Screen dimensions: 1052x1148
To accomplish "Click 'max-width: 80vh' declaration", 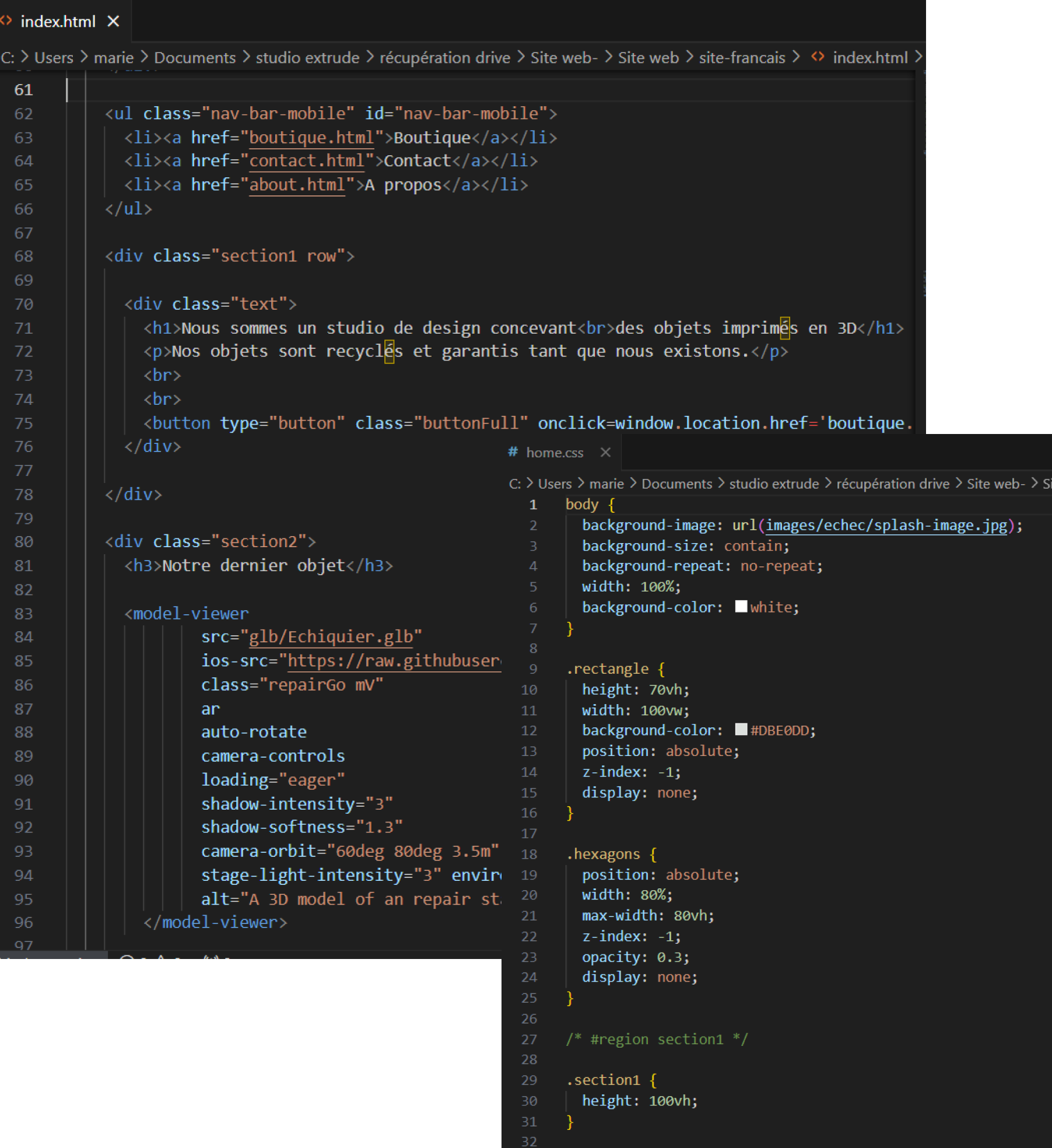I will coord(648,916).
